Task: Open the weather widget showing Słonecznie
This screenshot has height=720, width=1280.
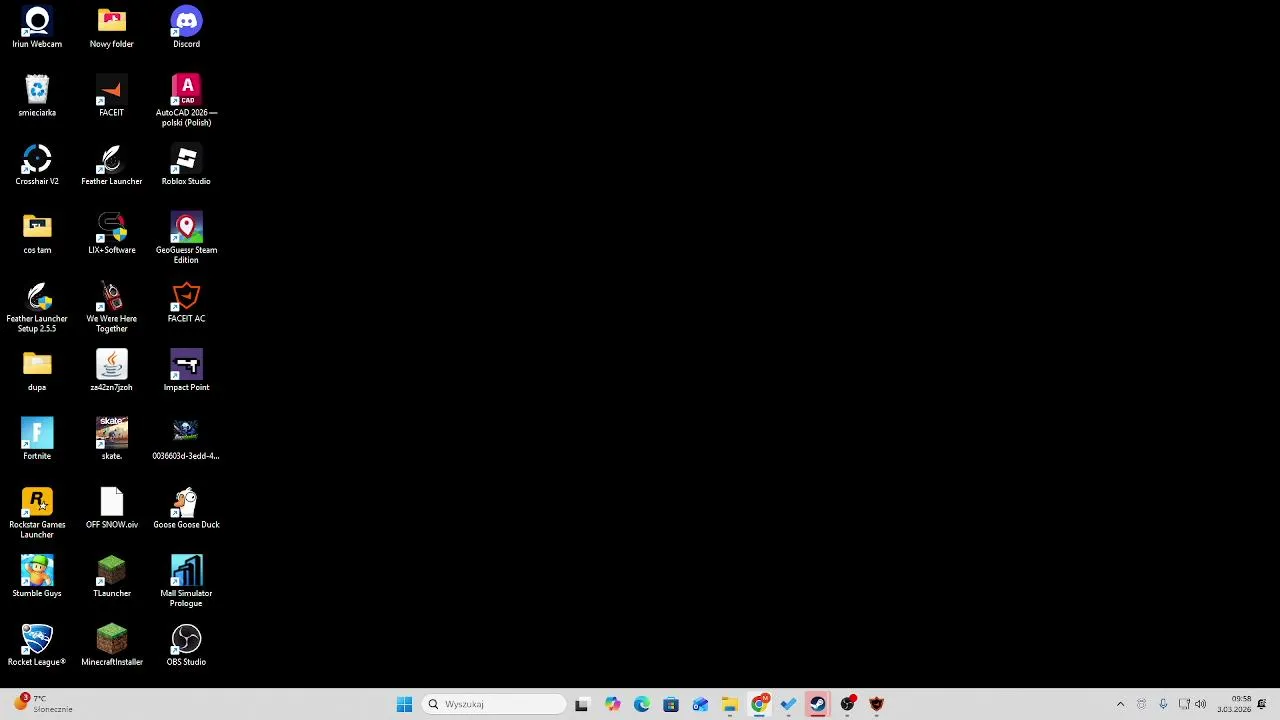Action: pyautogui.click(x=45, y=704)
